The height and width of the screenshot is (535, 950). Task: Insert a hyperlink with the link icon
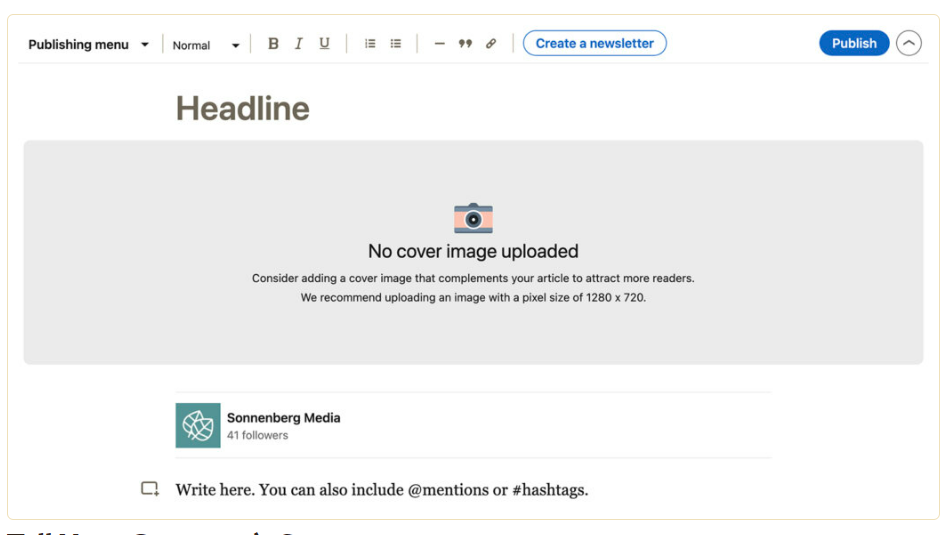[x=491, y=44]
